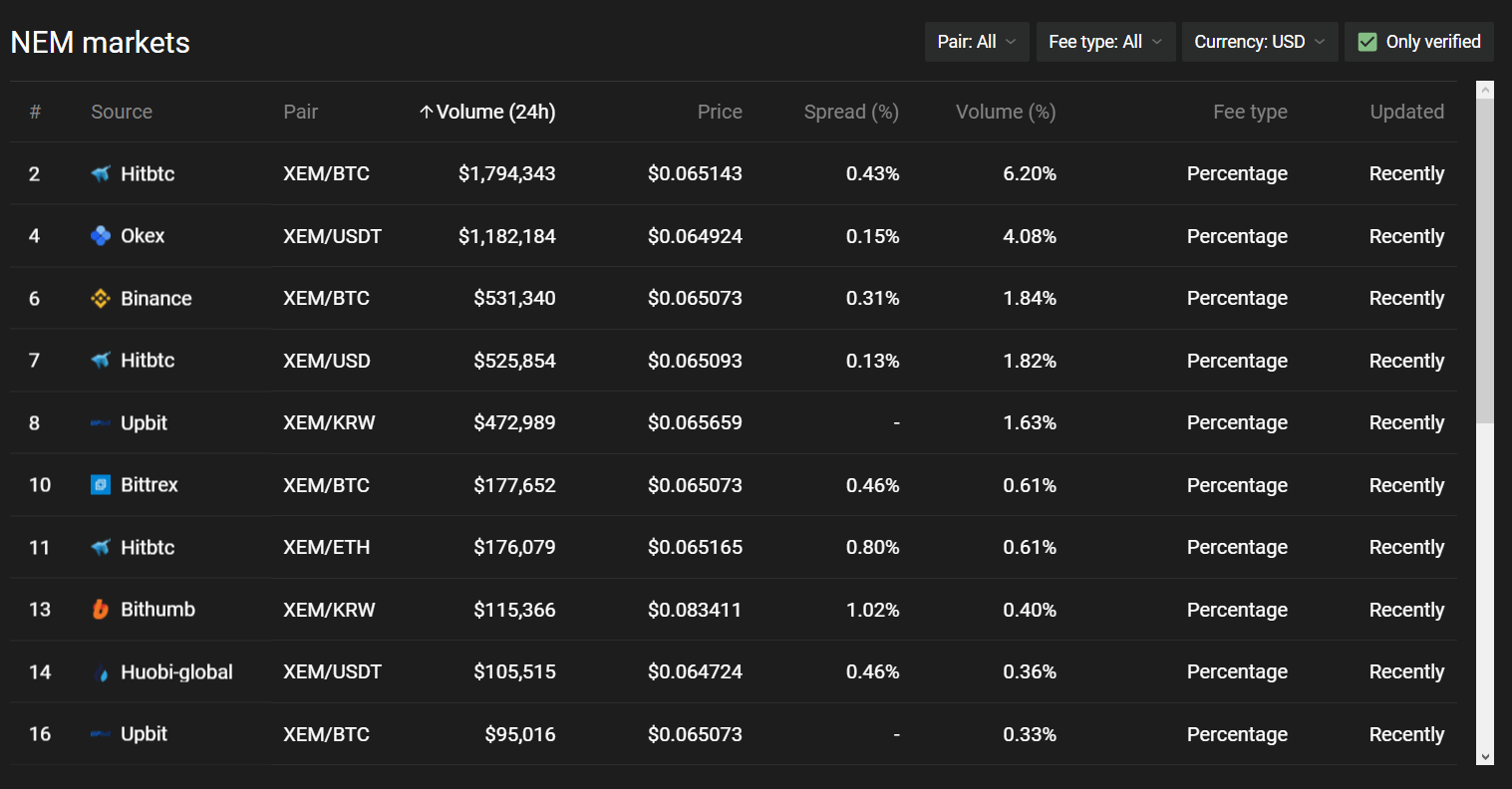
Task: Click the Hitbtc logo in XEM/ETH row
Action: (101, 548)
